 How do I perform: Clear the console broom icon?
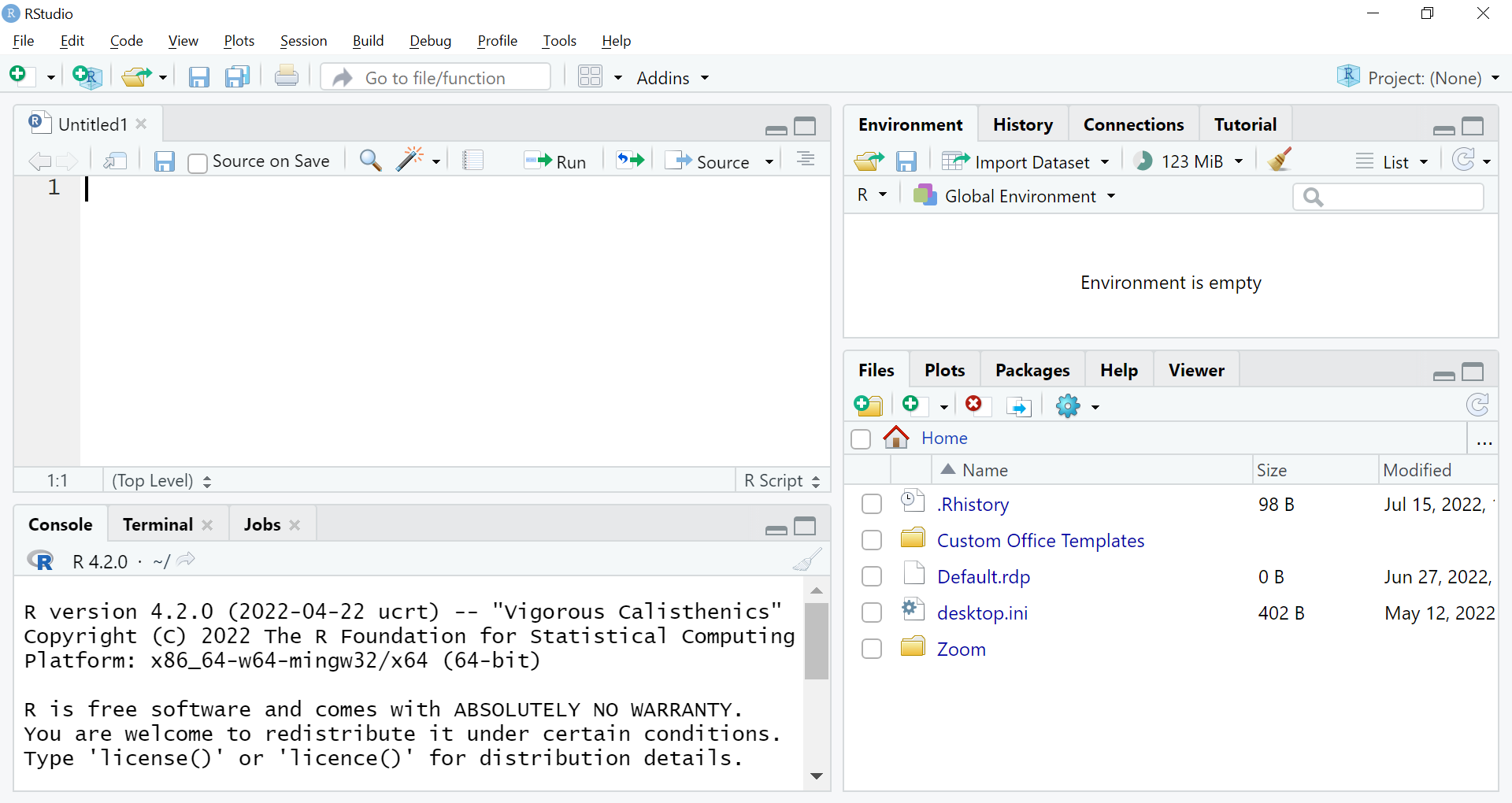coord(807,560)
